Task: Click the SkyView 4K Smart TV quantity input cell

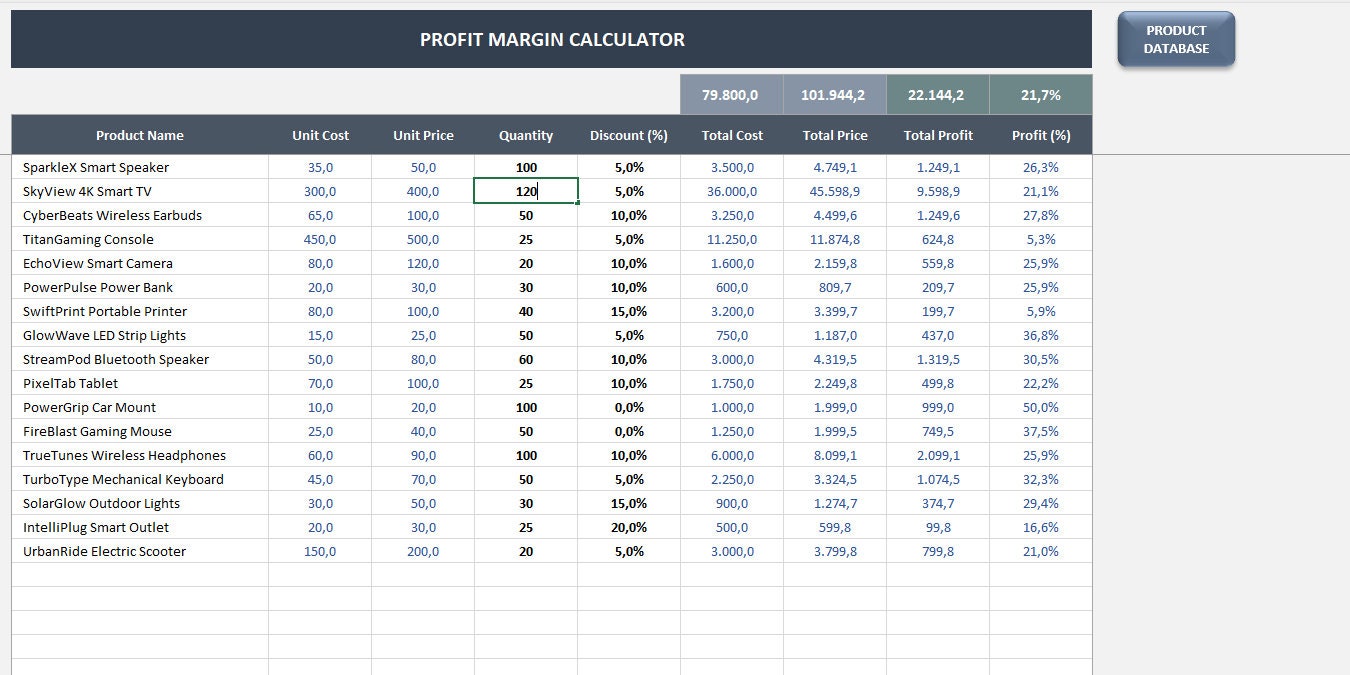Action: [526, 191]
